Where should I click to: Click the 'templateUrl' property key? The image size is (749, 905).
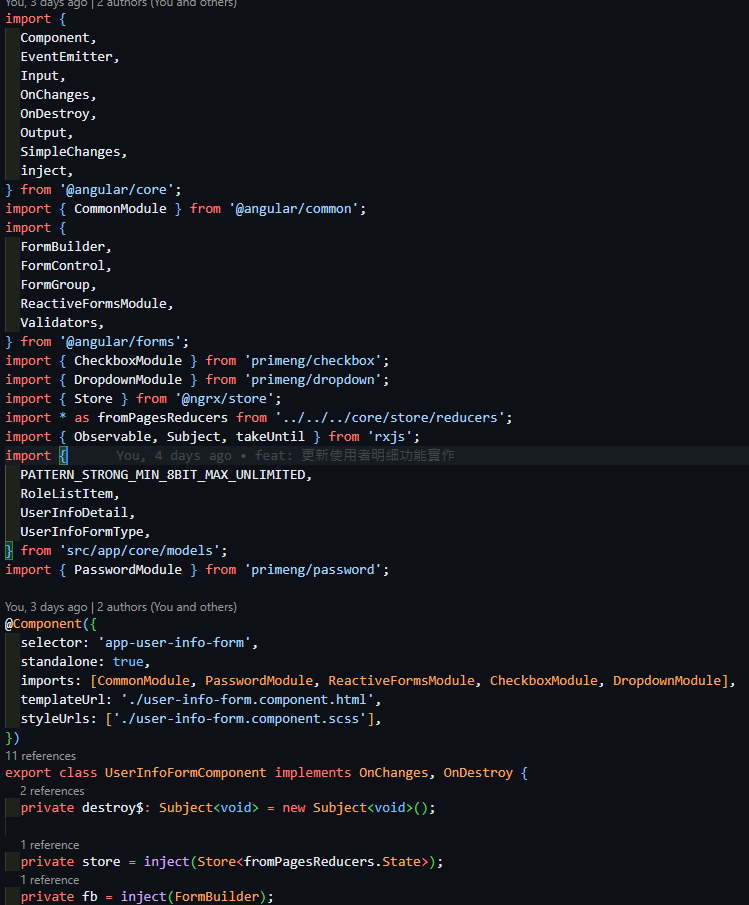62,700
